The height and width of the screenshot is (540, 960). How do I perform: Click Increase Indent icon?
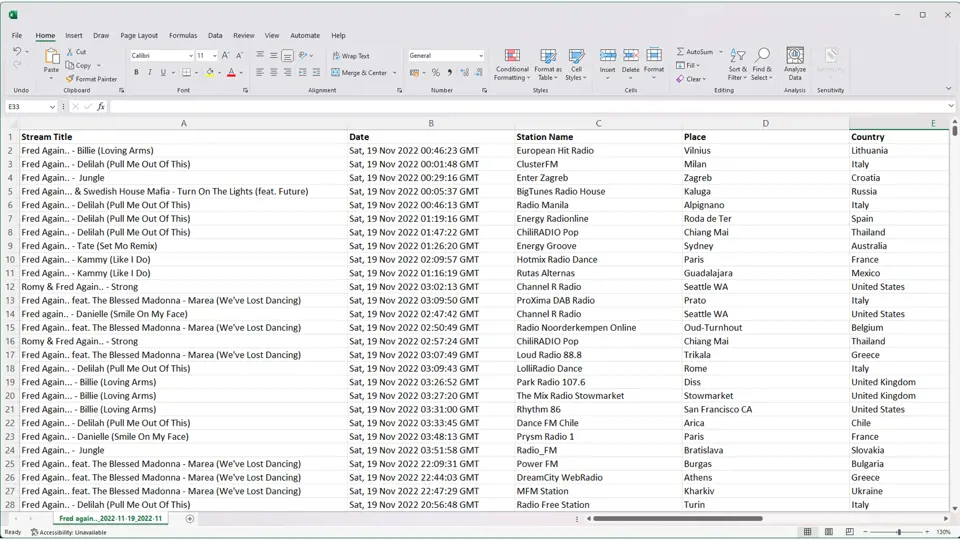(316, 72)
